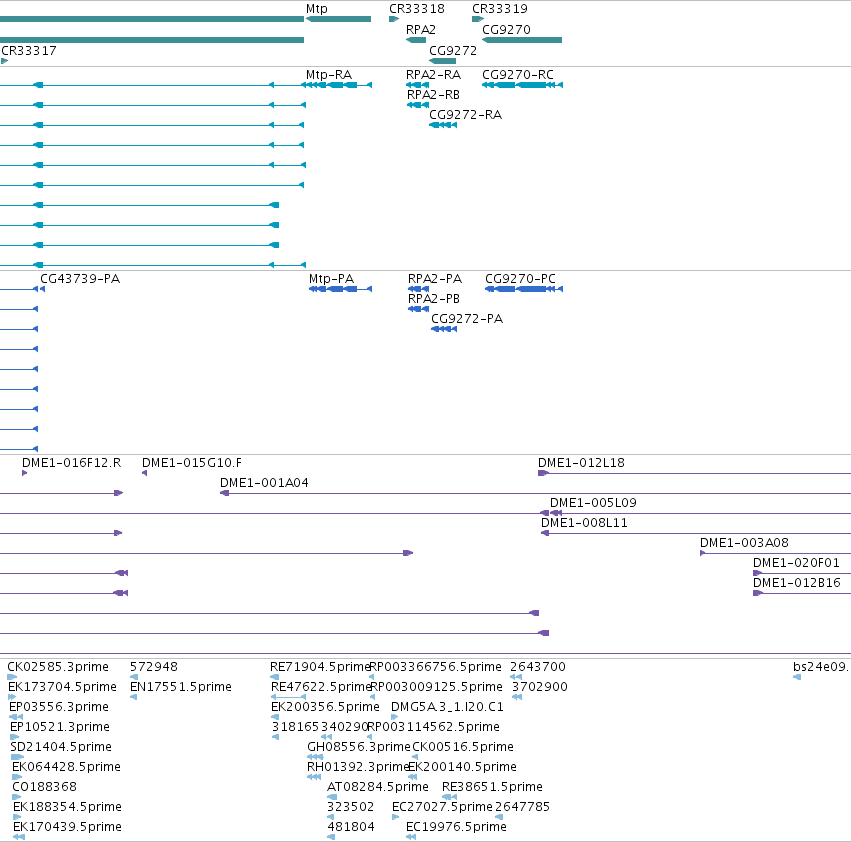Click BAC clone DME1-020F01

(796, 564)
